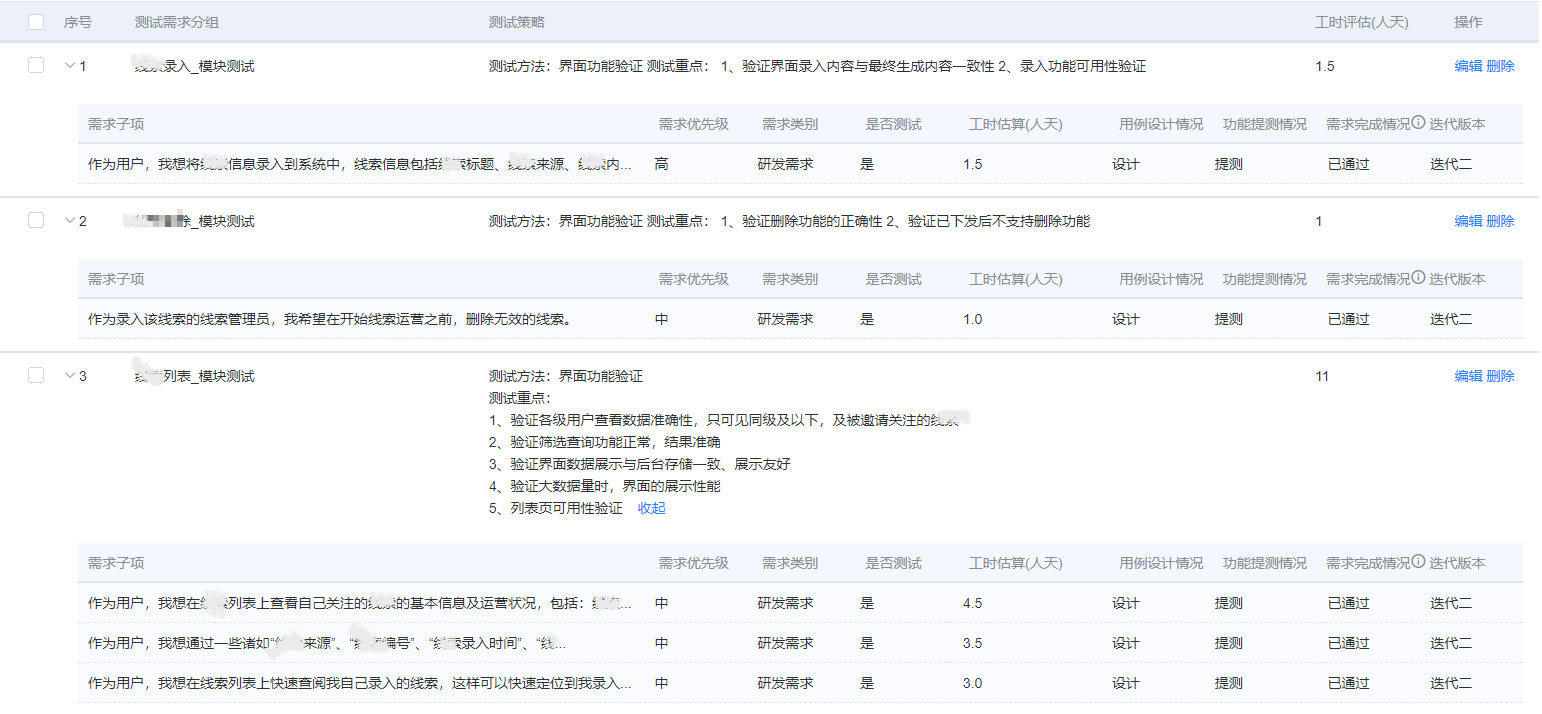Check the checkbox for row 3
Viewport: 1542px width, 714px height.
click(36, 375)
